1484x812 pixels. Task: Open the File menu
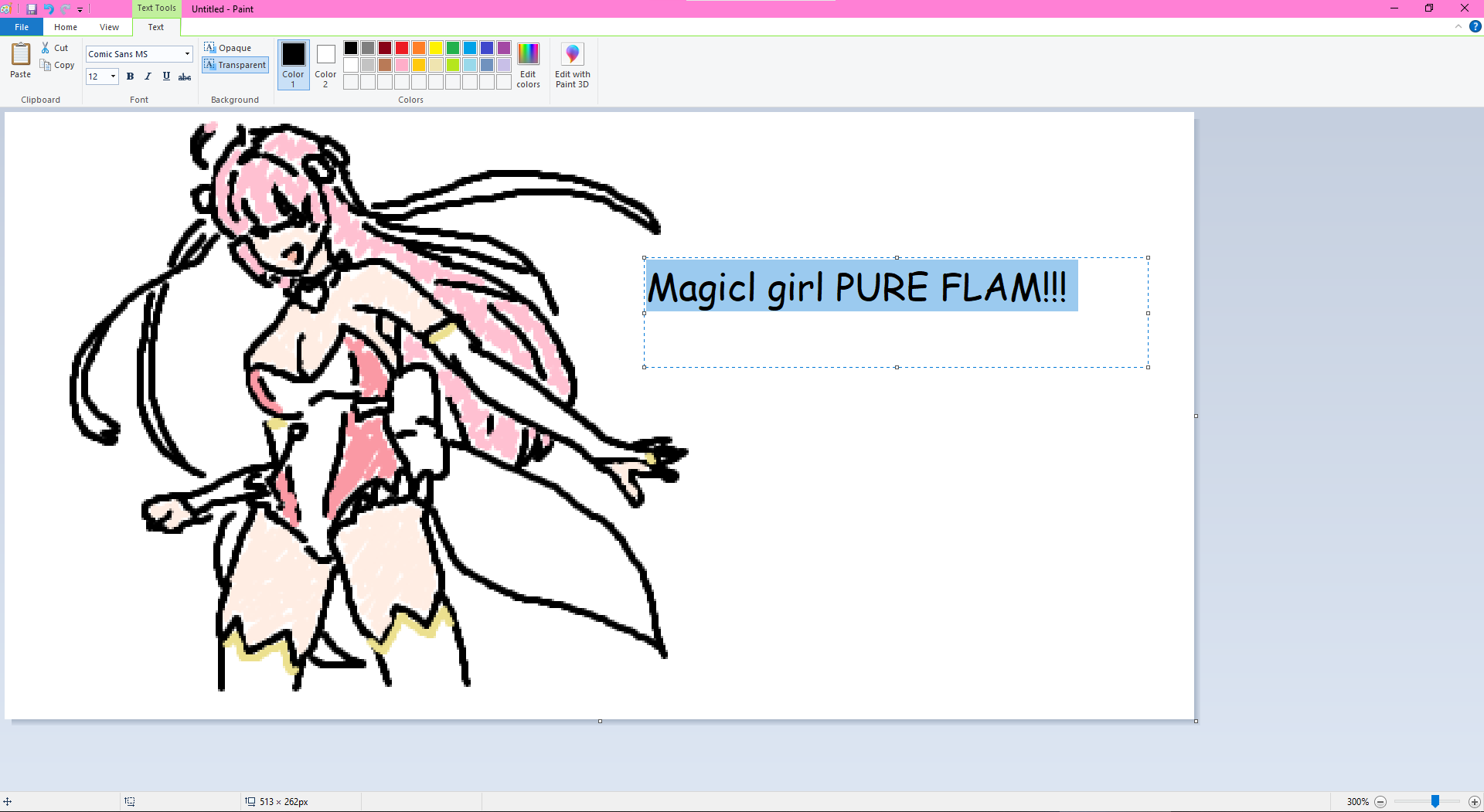(x=22, y=27)
